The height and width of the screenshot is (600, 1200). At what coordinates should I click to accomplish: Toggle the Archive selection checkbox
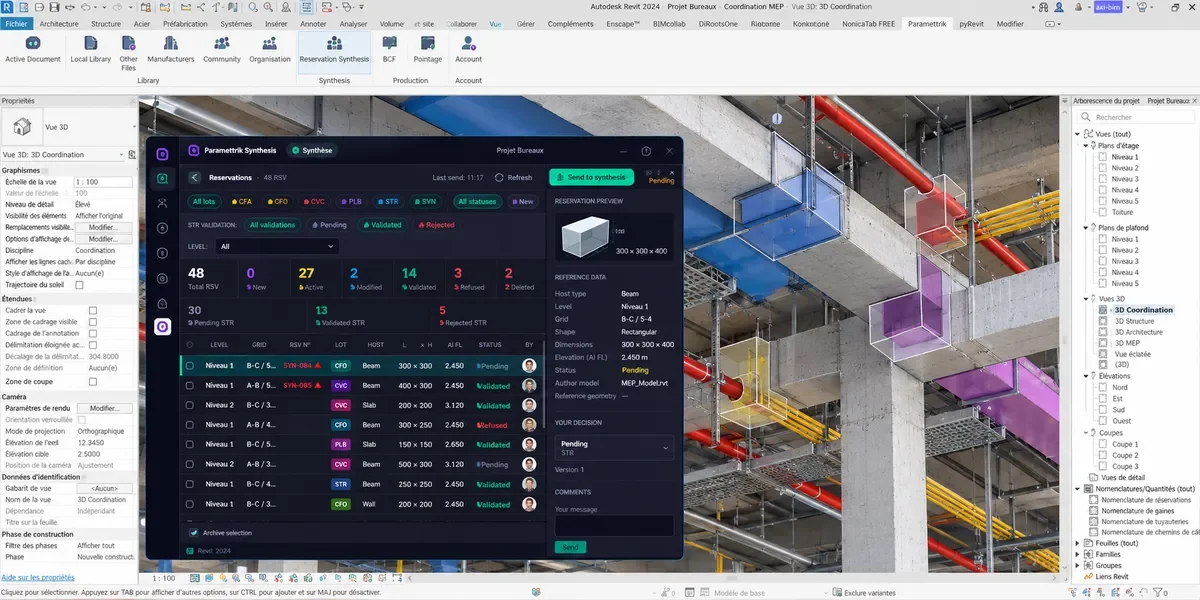[x=194, y=533]
